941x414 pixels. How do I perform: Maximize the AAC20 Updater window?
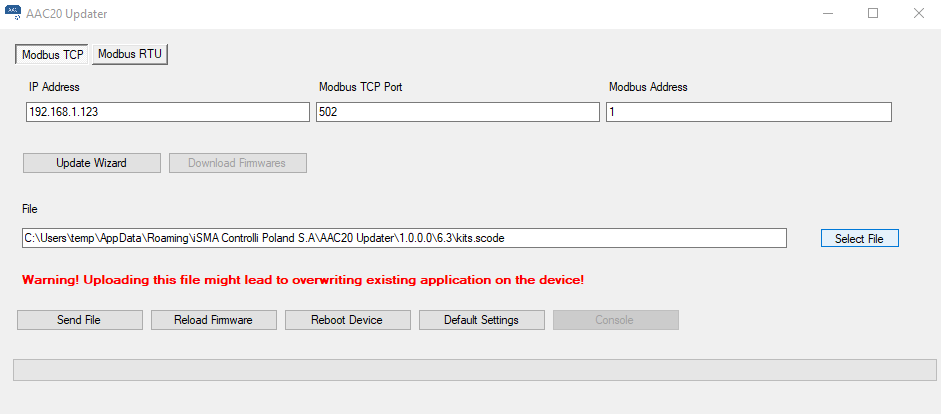pos(873,14)
